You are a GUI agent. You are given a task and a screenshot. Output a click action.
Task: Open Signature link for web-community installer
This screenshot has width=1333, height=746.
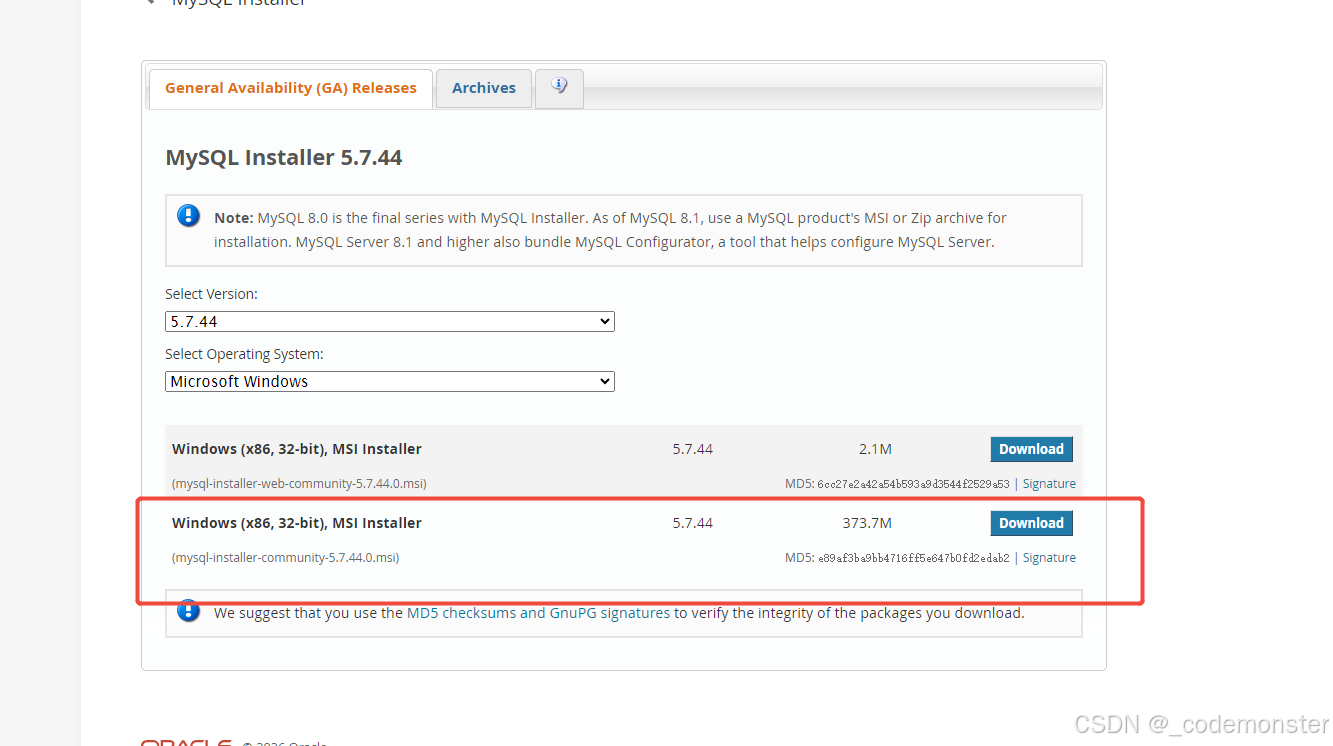(x=1049, y=484)
